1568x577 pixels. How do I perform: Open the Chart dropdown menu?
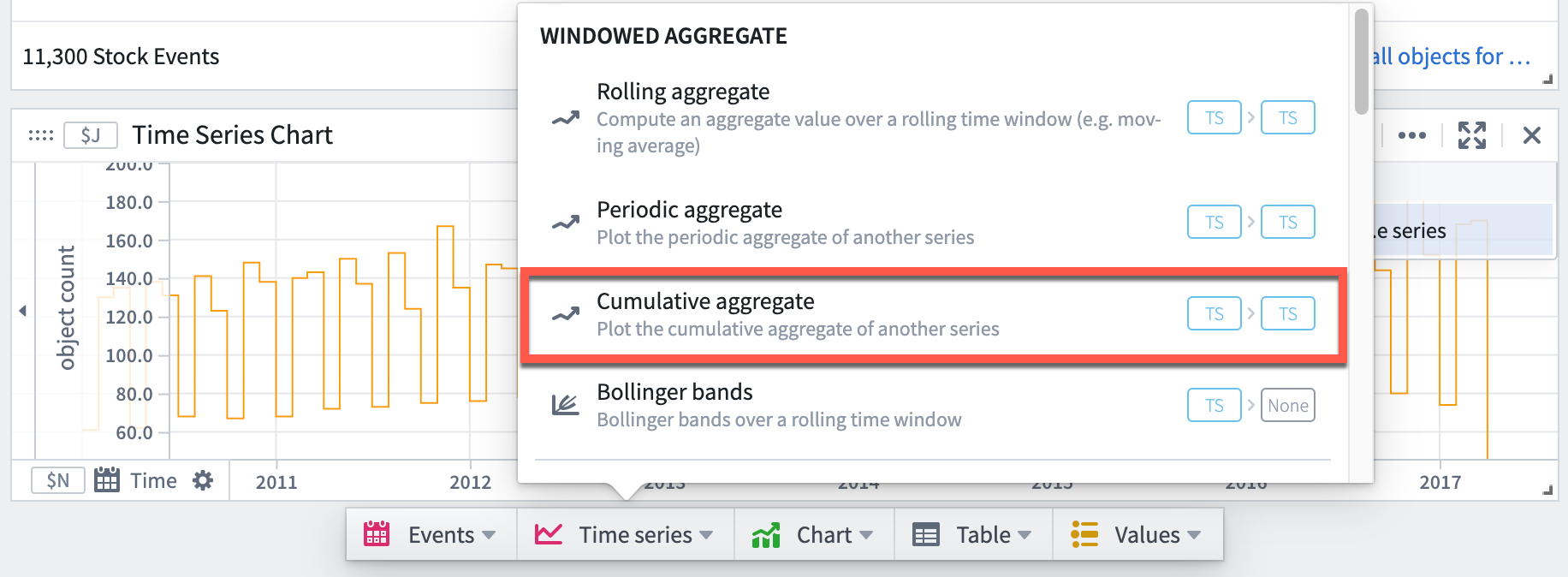[x=814, y=535]
